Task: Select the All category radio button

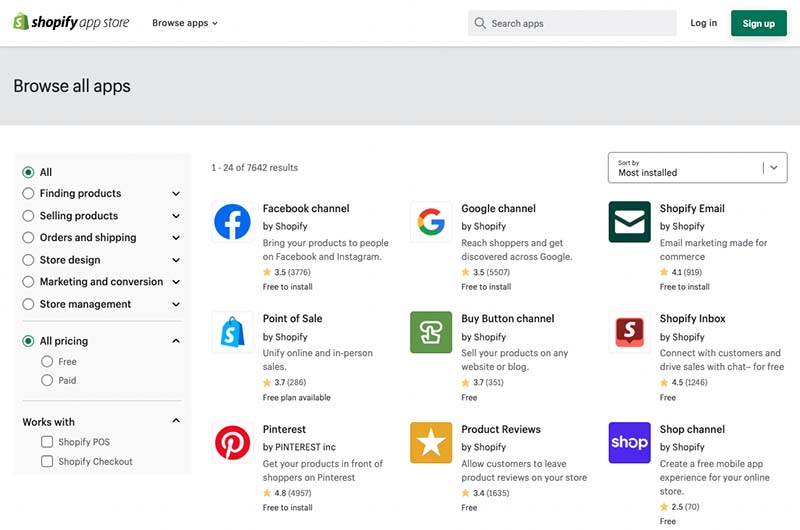Action: (x=28, y=172)
